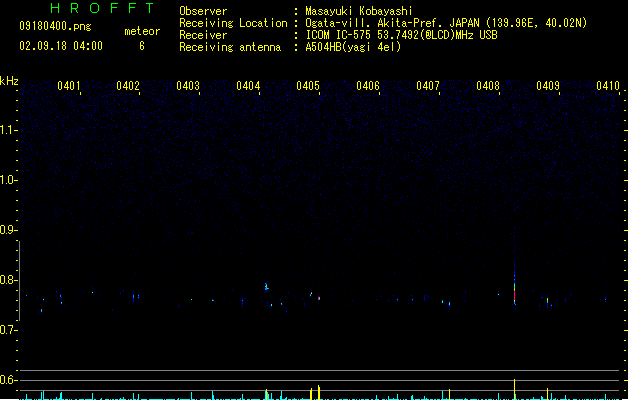Click the Observer field label
This screenshot has width=629, height=400.
point(203,11)
